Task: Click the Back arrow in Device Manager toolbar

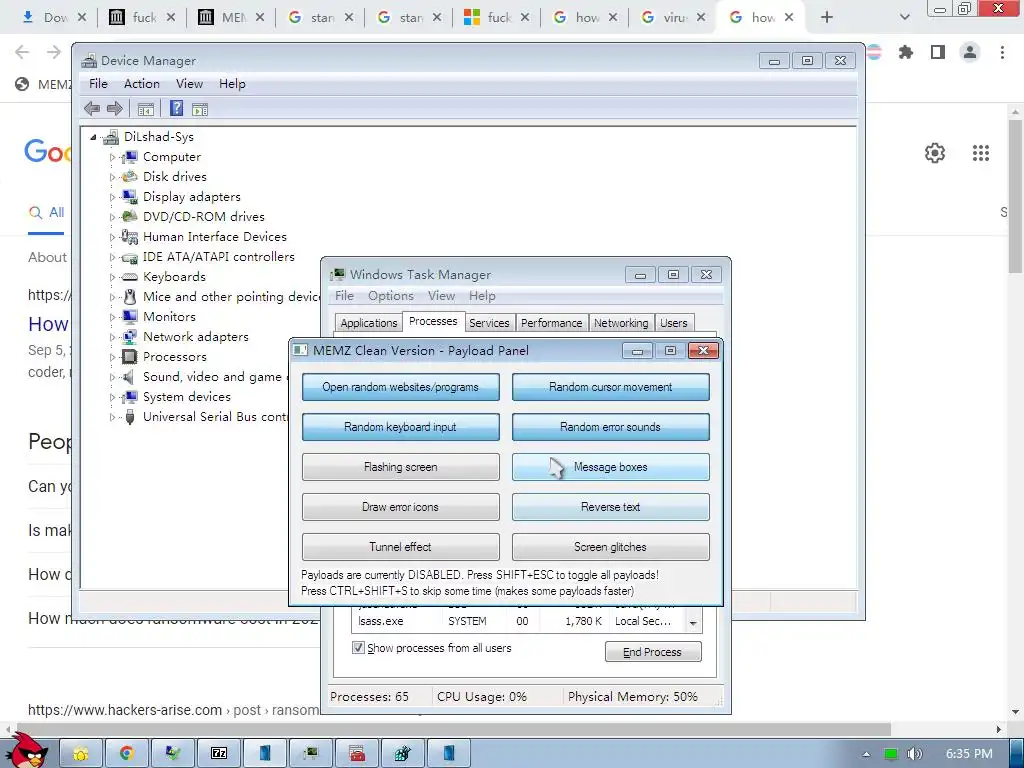Action: pos(92,109)
